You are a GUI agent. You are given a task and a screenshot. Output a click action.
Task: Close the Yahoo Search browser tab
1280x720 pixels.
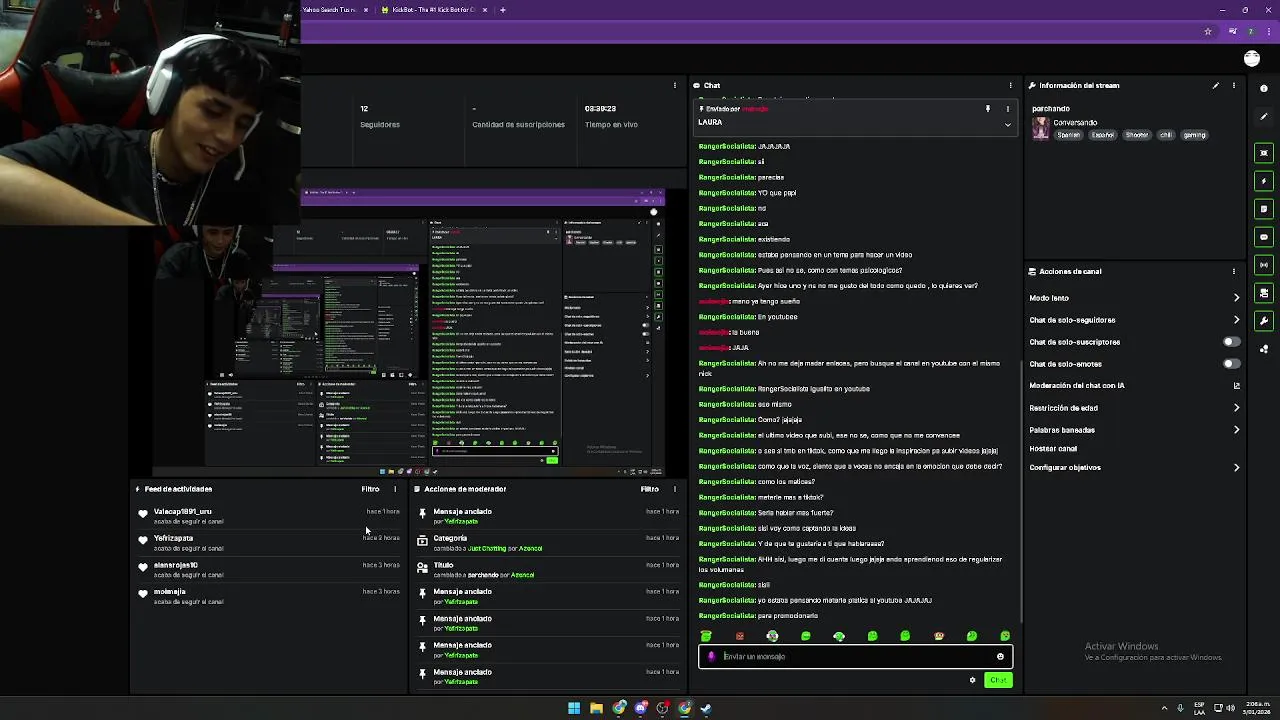(x=366, y=10)
